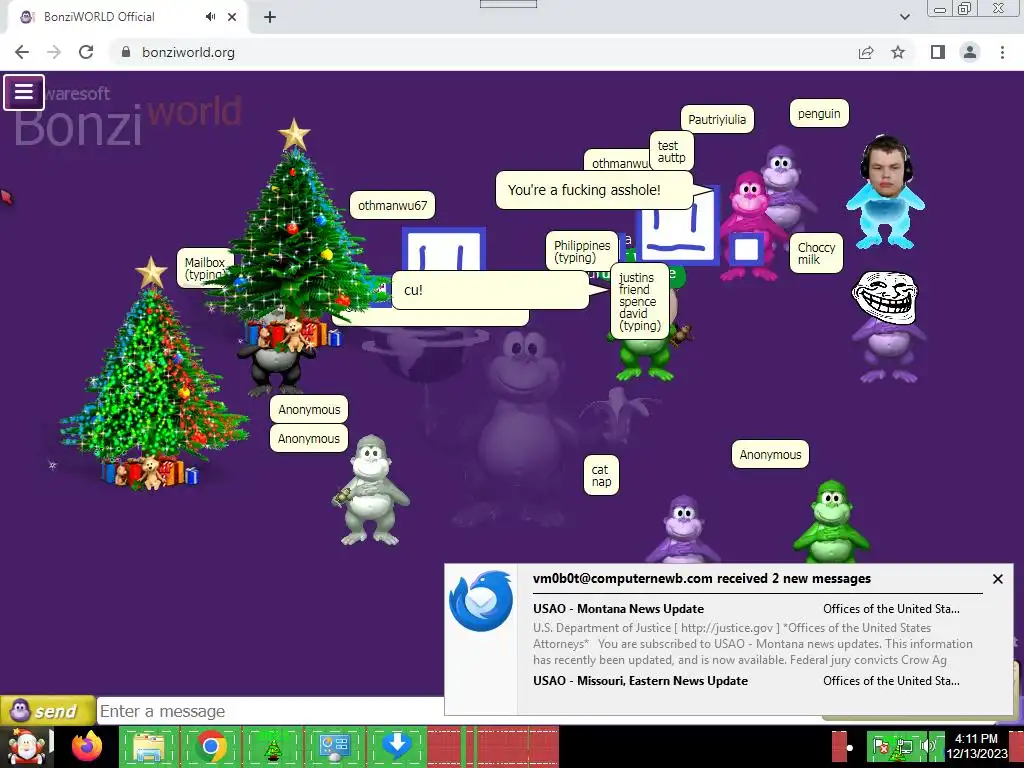The height and width of the screenshot is (768, 1024).
Task: Open the network tray icon
Action: [x=904, y=746]
